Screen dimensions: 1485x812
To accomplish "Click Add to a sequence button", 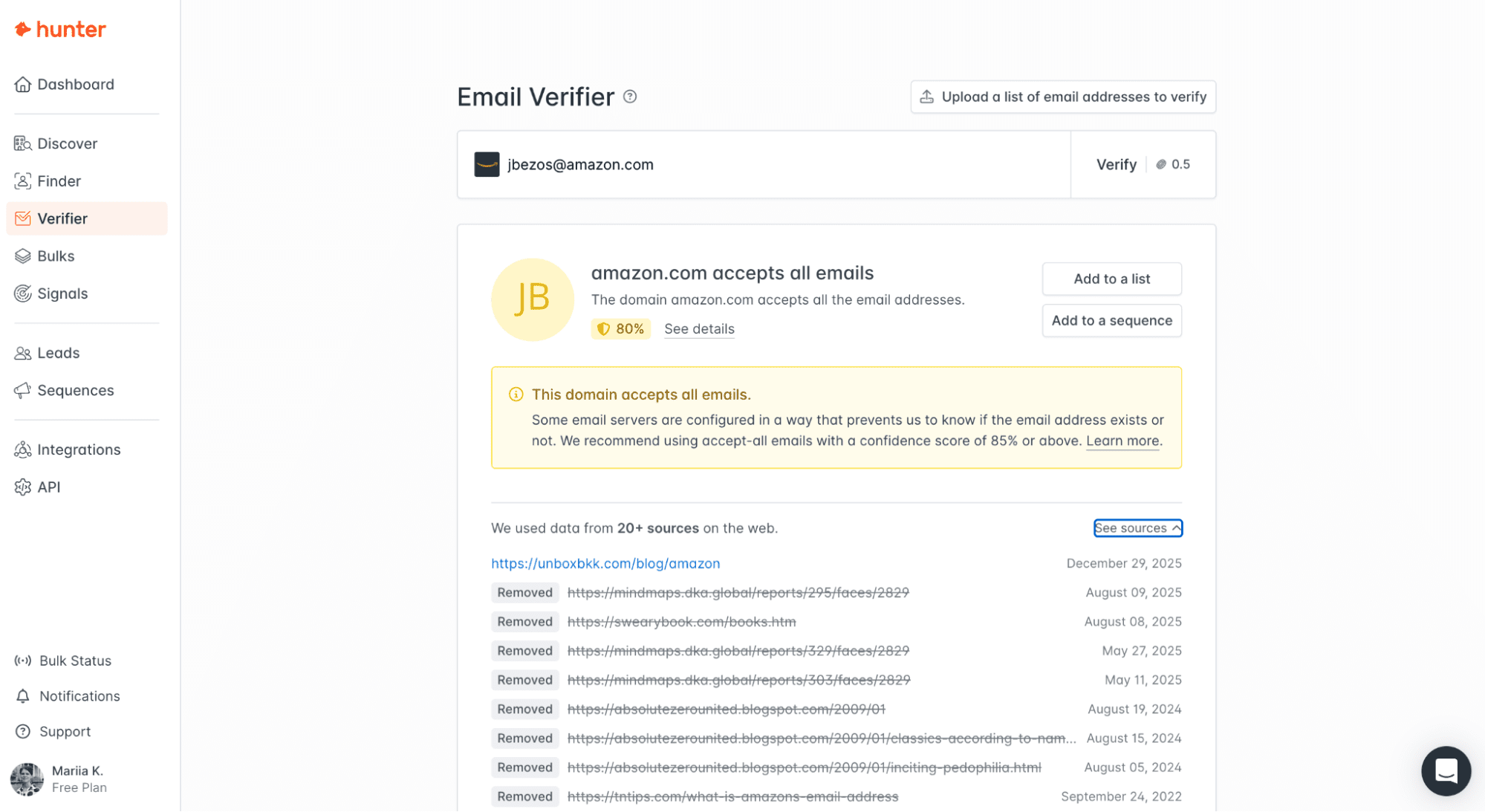I will pos(1111,321).
